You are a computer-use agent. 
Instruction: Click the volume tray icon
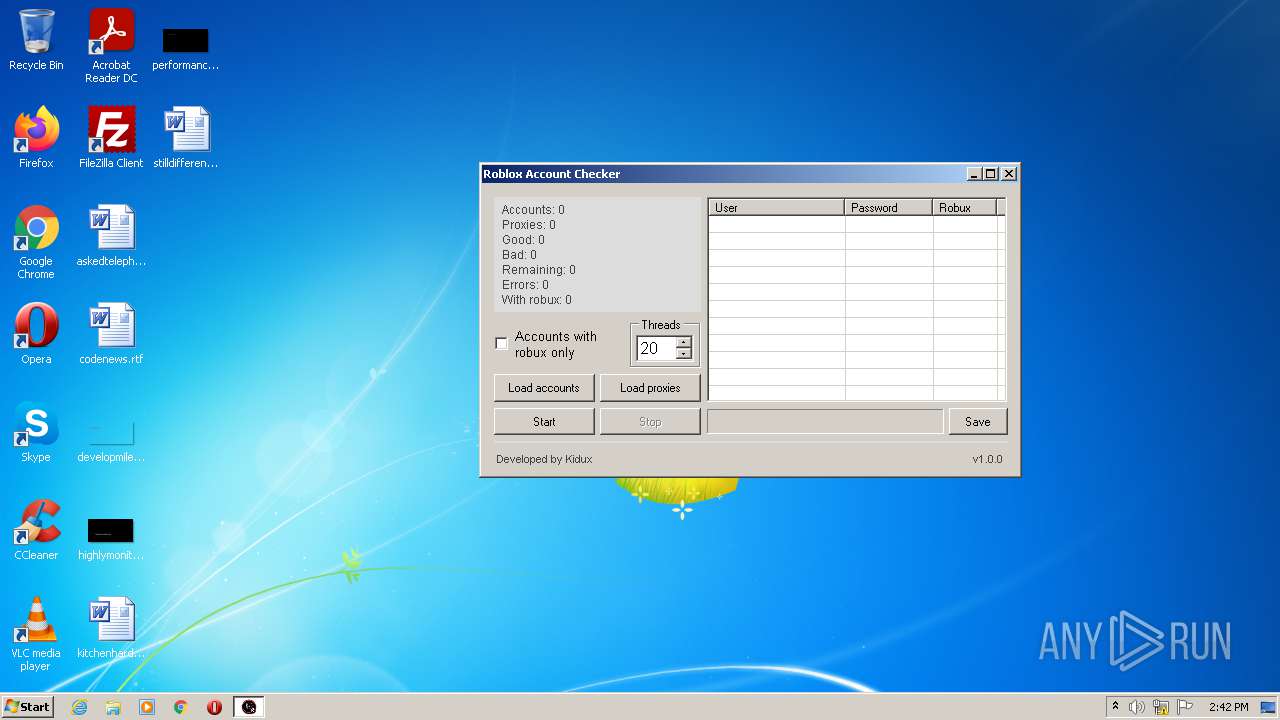1137,707
